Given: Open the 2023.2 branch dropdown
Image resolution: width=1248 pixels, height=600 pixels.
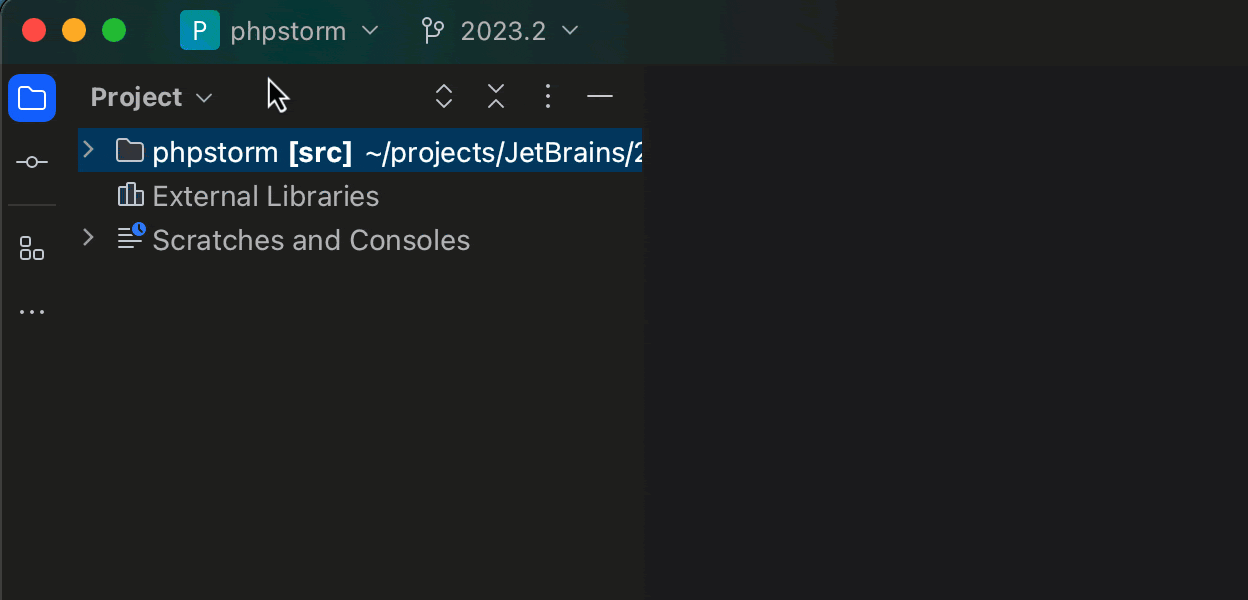Looking at the screenshot, I should pos(518,31).
